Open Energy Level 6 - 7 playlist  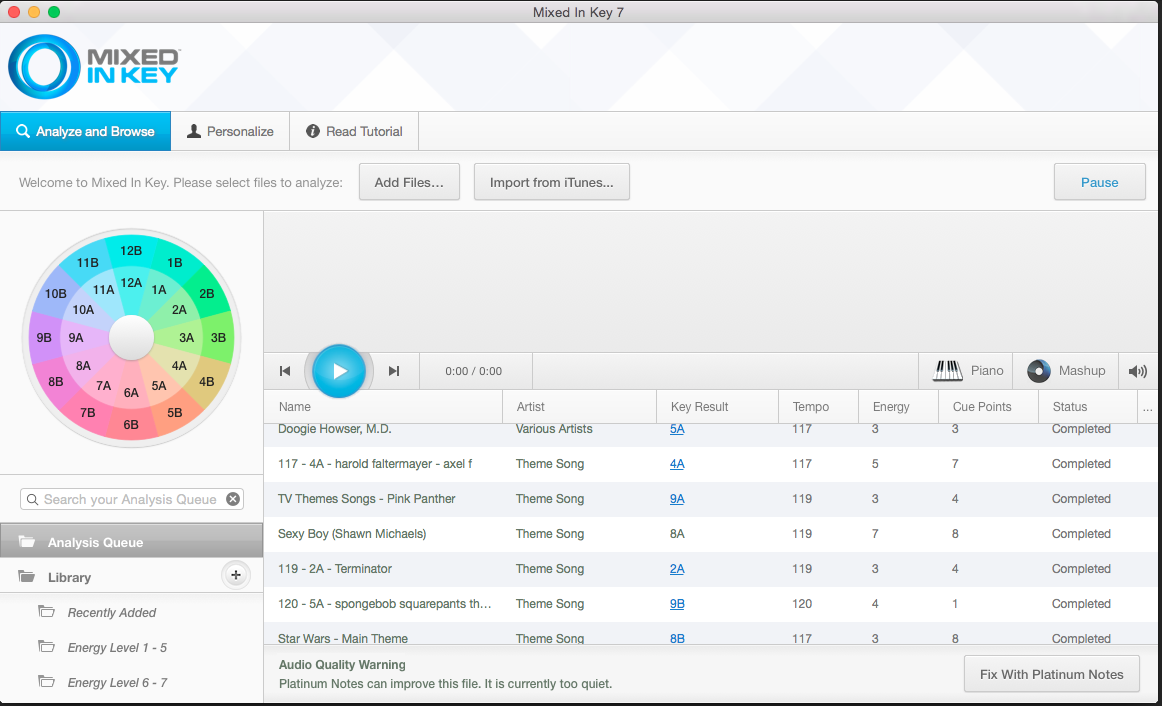[117, 682]
